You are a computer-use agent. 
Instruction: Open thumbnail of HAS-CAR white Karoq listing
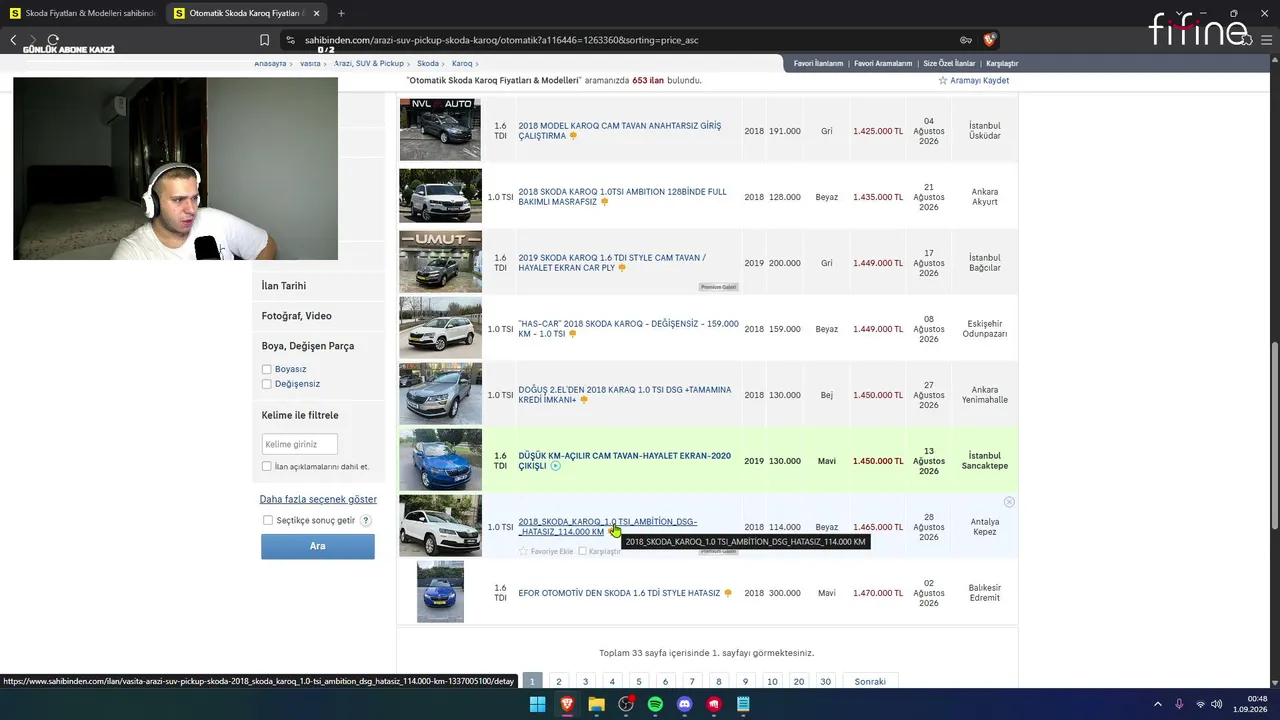click(440, 328)
